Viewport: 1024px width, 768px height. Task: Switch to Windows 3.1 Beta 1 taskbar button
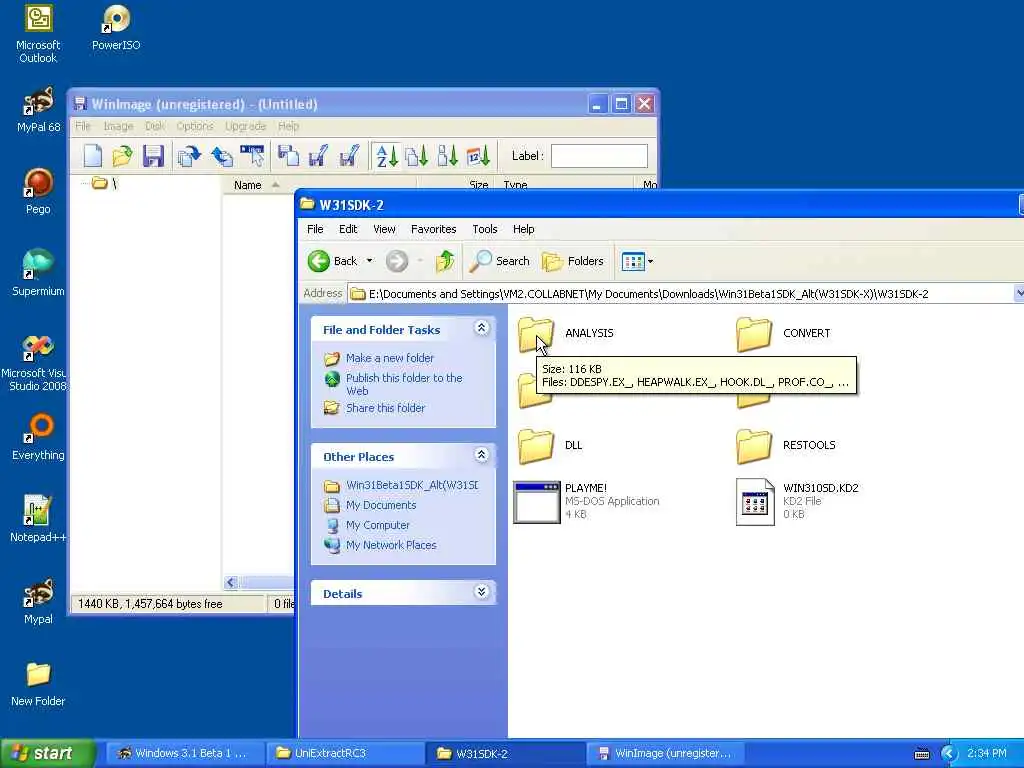pyautogui.click(x=185, y=753)
